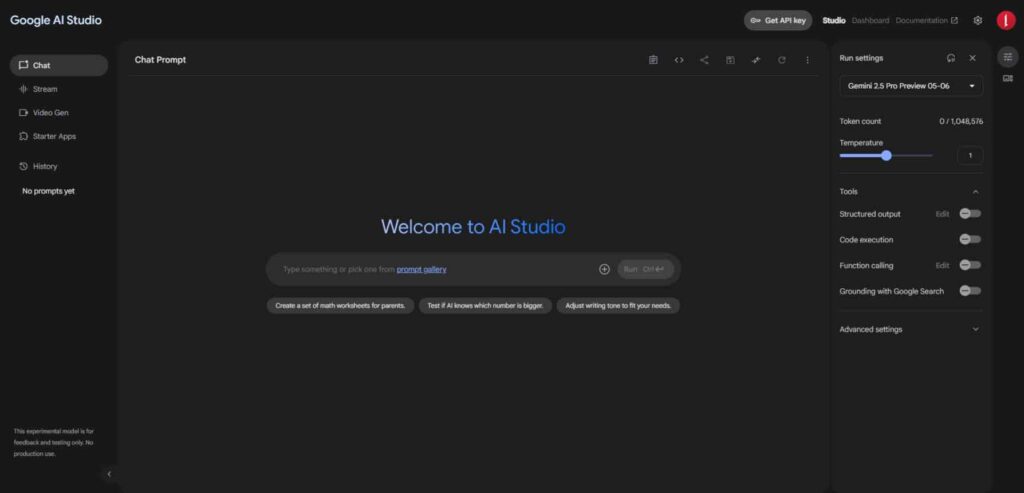Click the Run button
Viewport: 1024px width, 493px height.
click(645, 269)
